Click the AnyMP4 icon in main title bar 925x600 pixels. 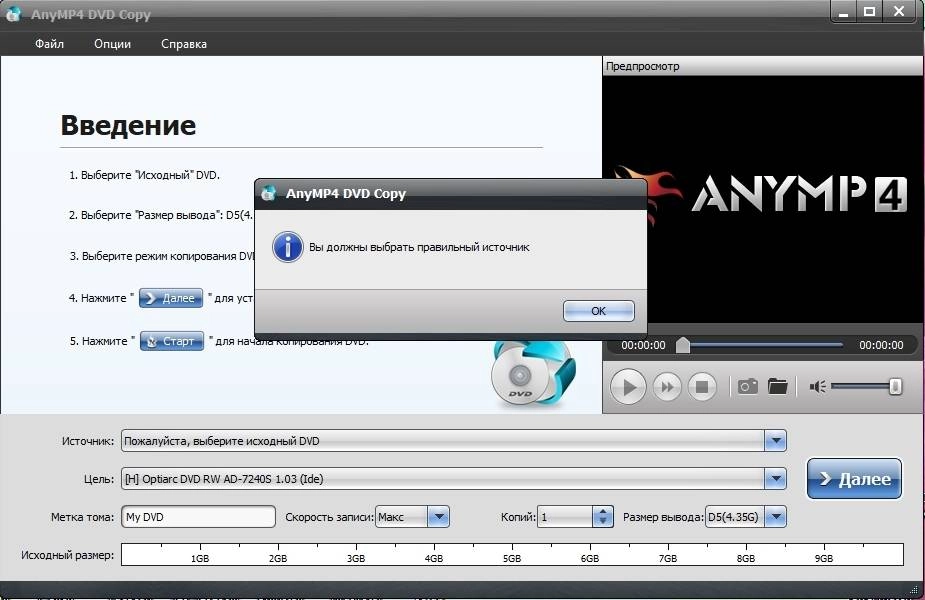[x=14, y=14]
